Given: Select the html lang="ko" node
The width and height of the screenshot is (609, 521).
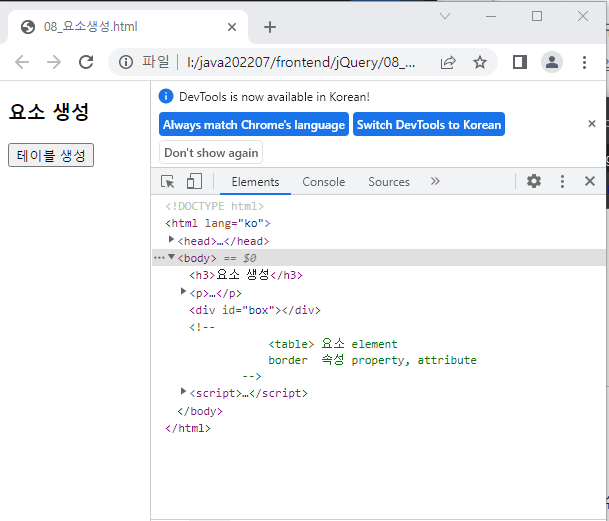Looking at the screenshot, I should pyautogui.click(x=218, y=223).
